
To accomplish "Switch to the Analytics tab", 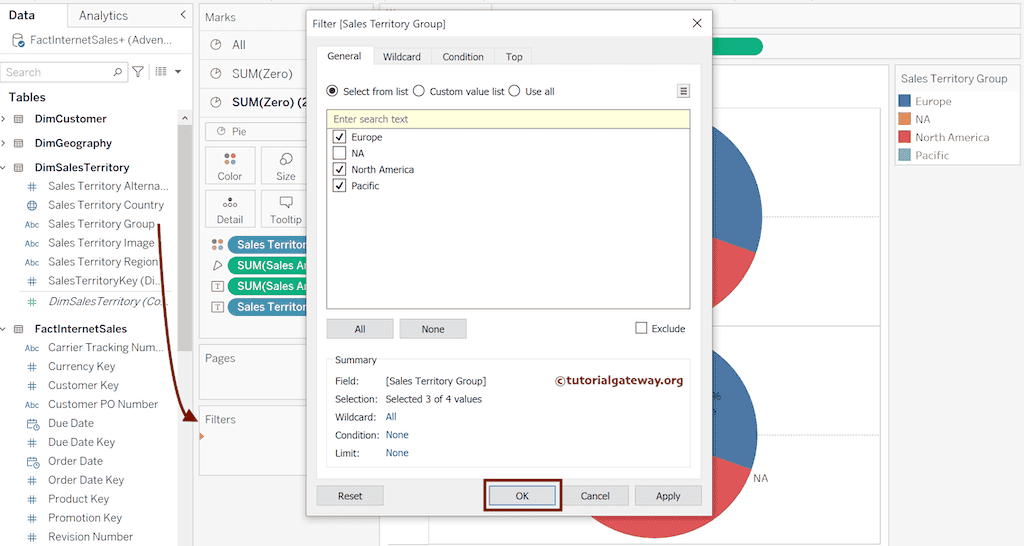I will 103,16.
